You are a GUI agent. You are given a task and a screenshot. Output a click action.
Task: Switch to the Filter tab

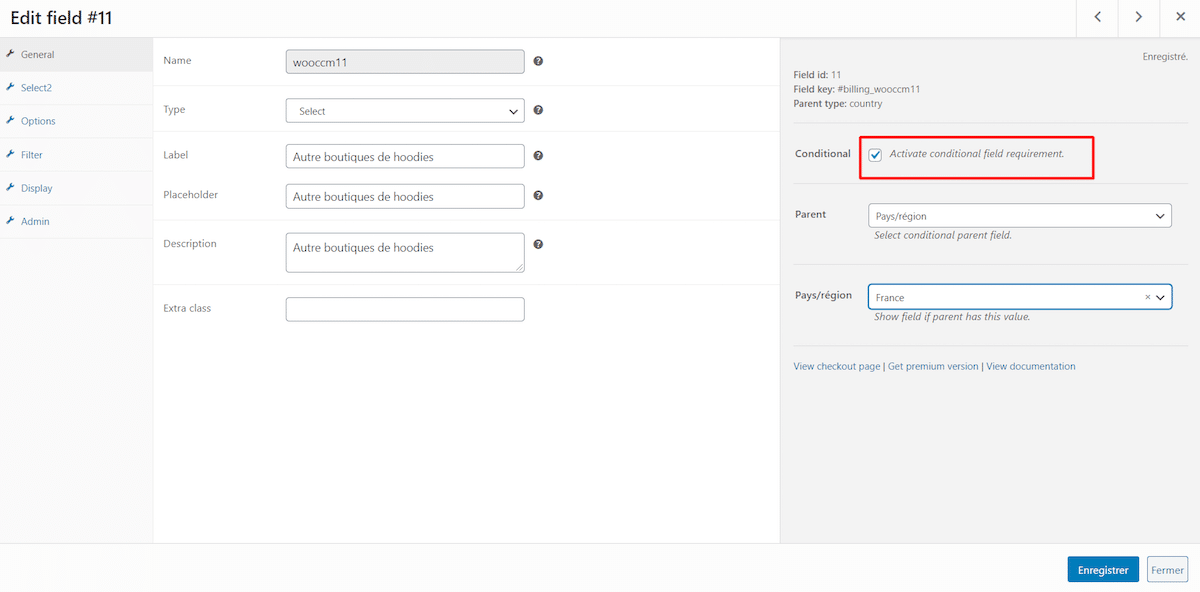[x=32, y=155]
